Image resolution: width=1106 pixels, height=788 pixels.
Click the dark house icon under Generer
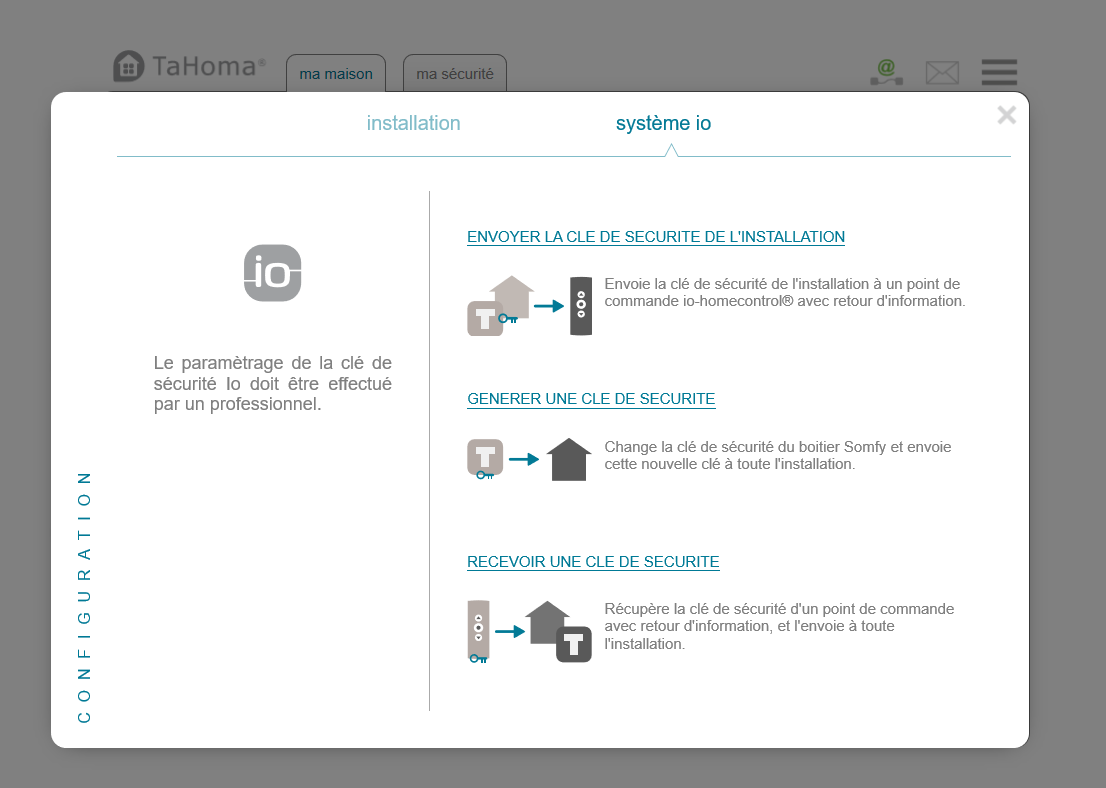click(569, 460)
